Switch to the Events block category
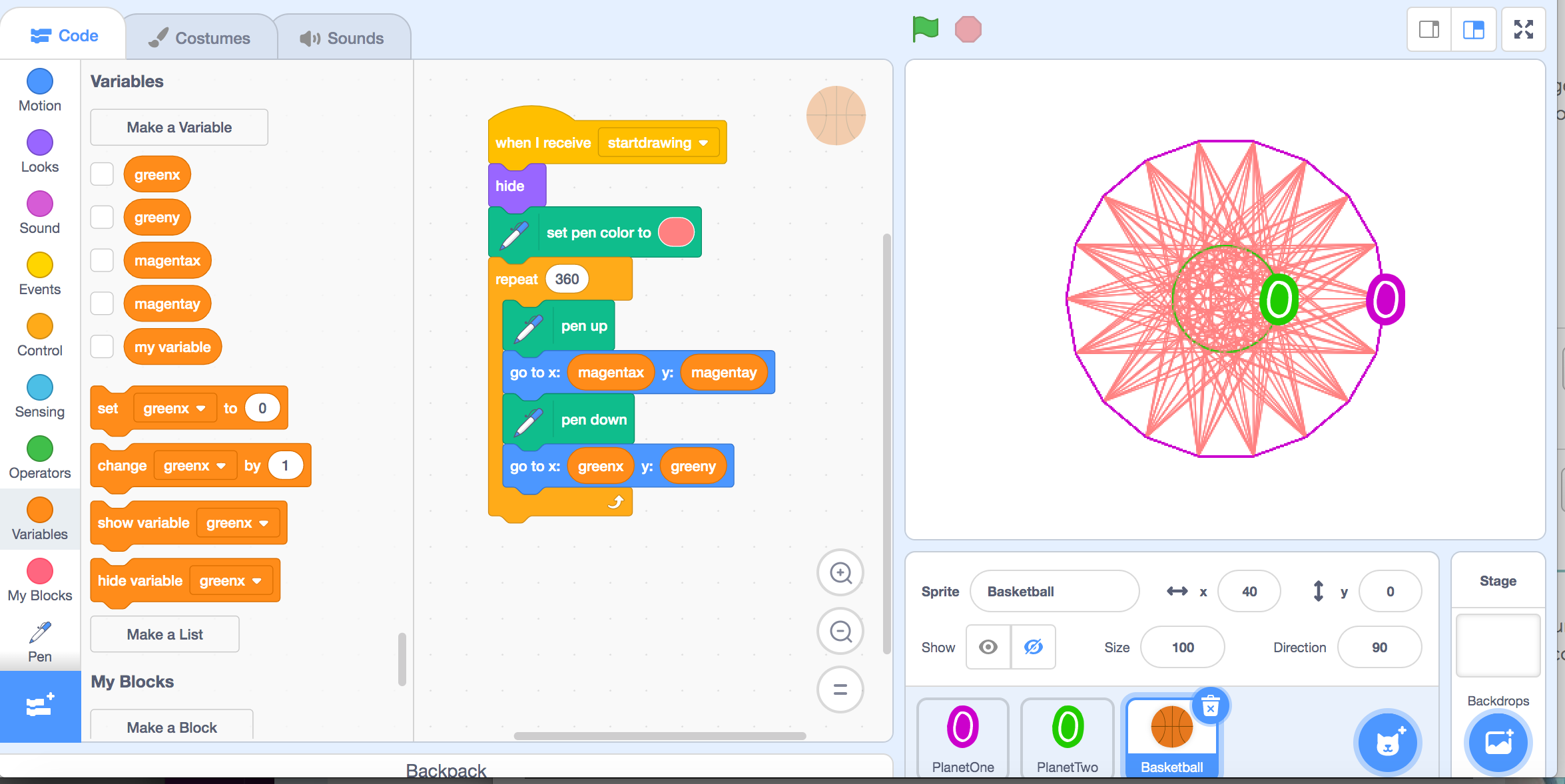Screen dimensions: 1565x784 [x=39, y=273]
